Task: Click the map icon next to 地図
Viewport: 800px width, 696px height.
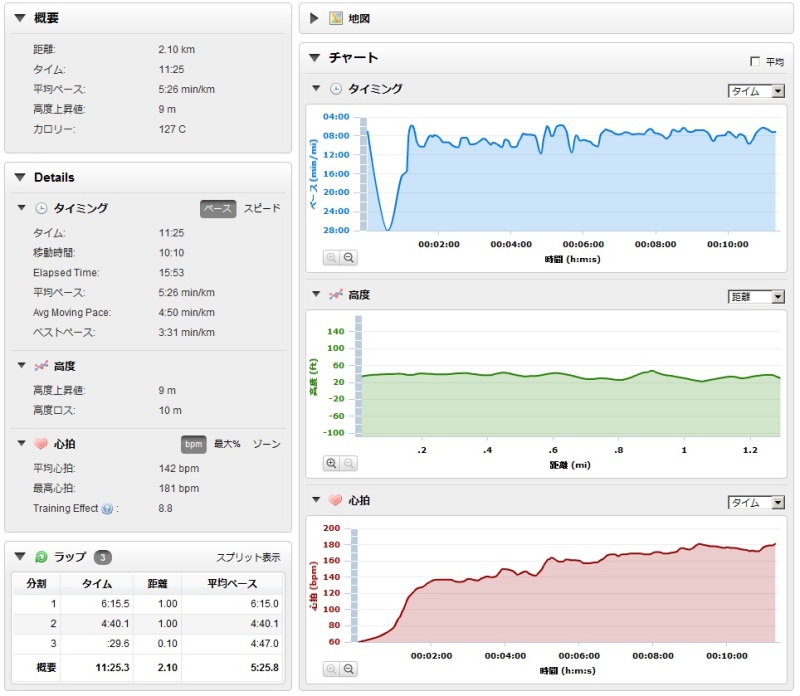Action: 336,18
